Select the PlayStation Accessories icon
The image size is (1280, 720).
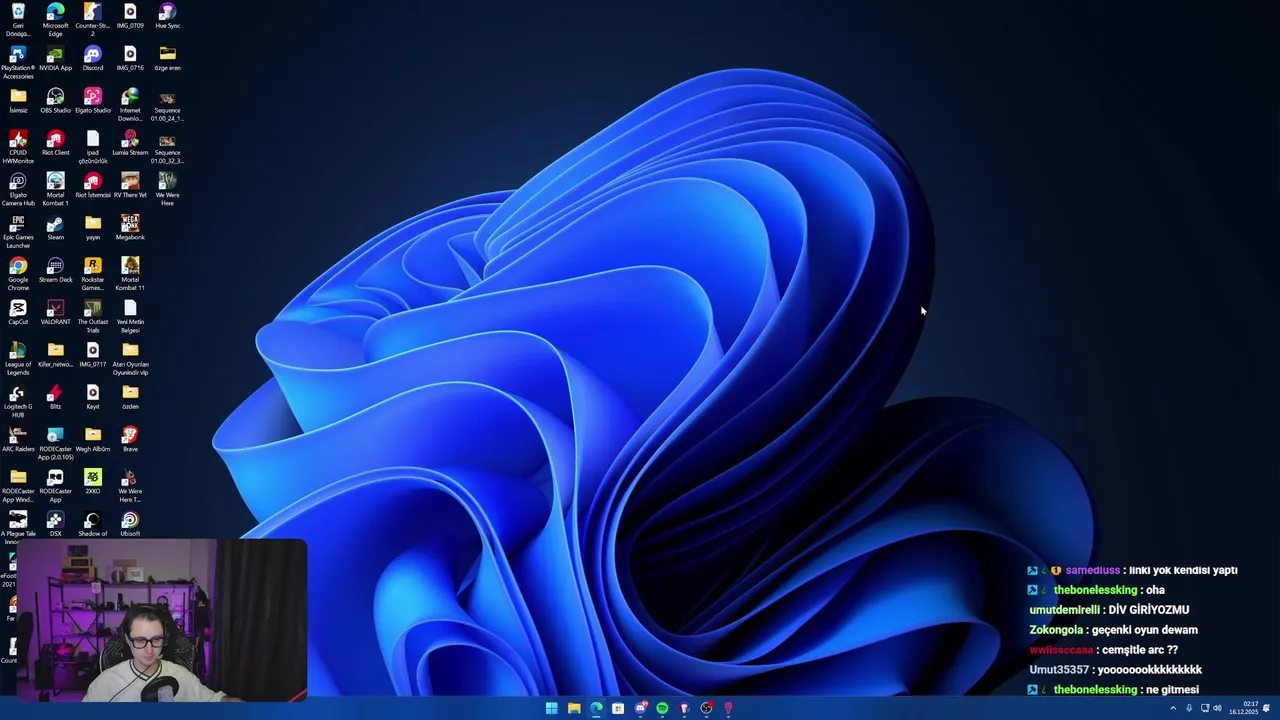click(18, 62)
